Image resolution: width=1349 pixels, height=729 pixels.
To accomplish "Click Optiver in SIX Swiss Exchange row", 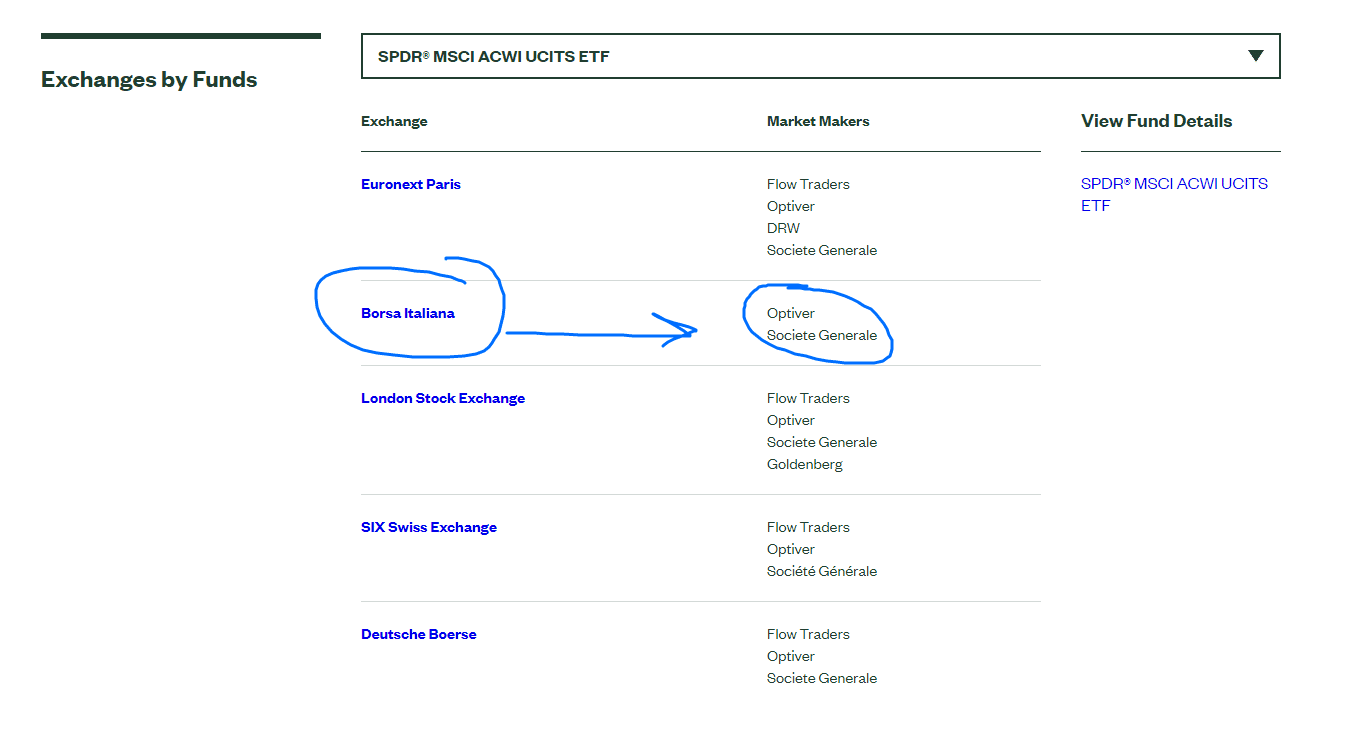I will pos(791,549).
